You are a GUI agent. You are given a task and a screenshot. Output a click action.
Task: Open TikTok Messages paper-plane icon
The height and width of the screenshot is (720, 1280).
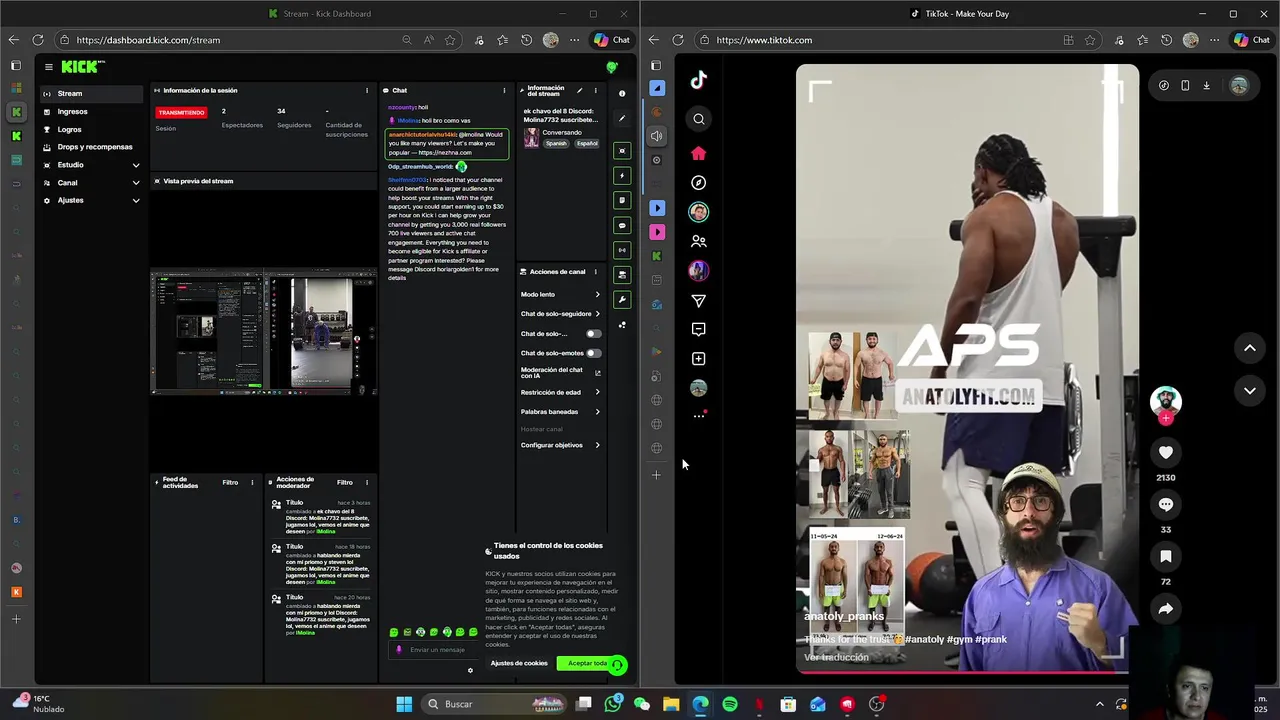[699, 300]
